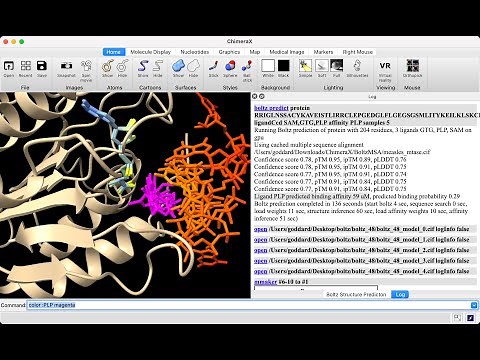Viewport: 480px width, 360px height.
Task: Open the Molecule Display tab
Action: pyautogui.click(x=150, y=52)
